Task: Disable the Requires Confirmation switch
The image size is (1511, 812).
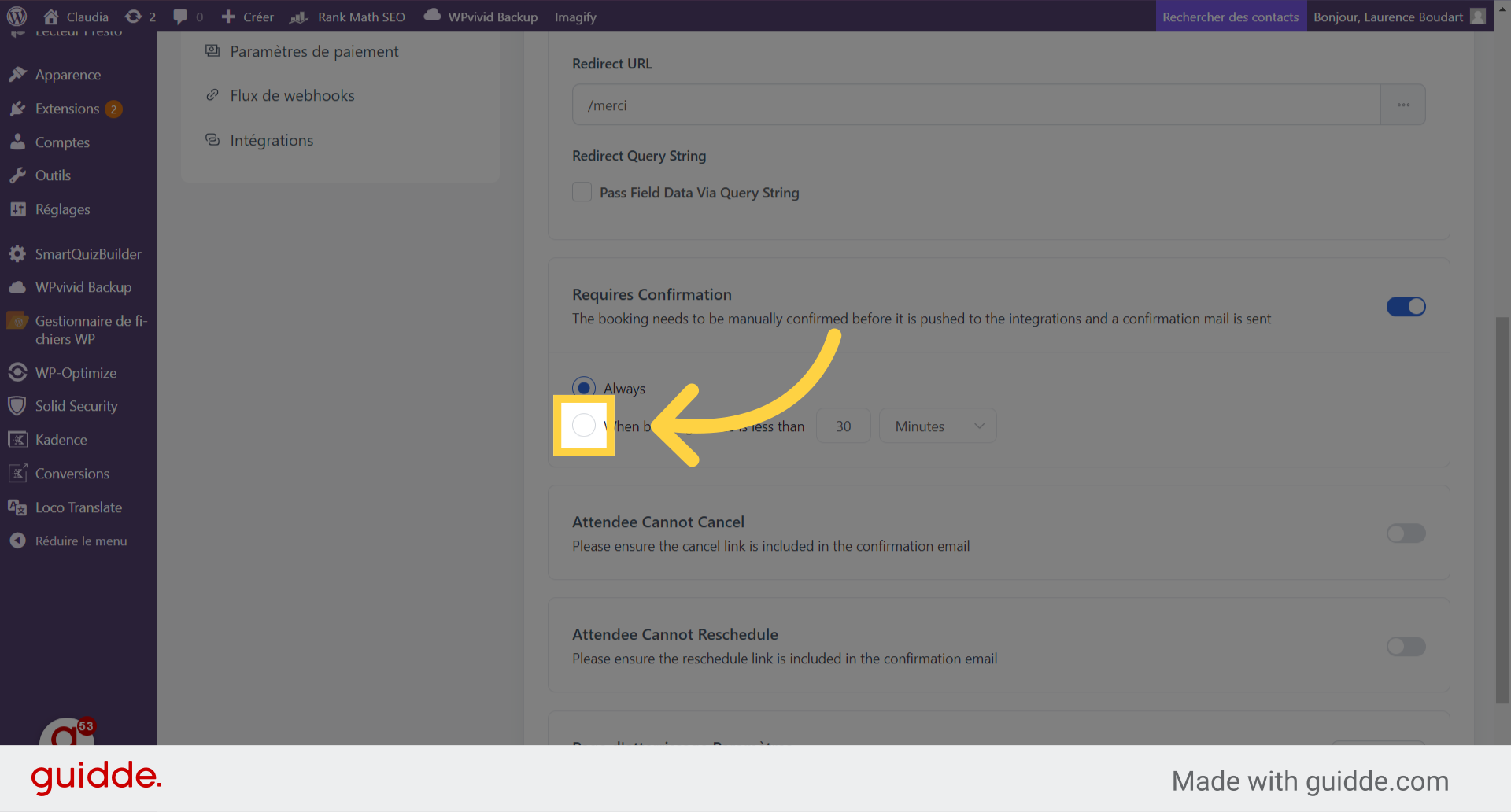Action: point(1406,307)
